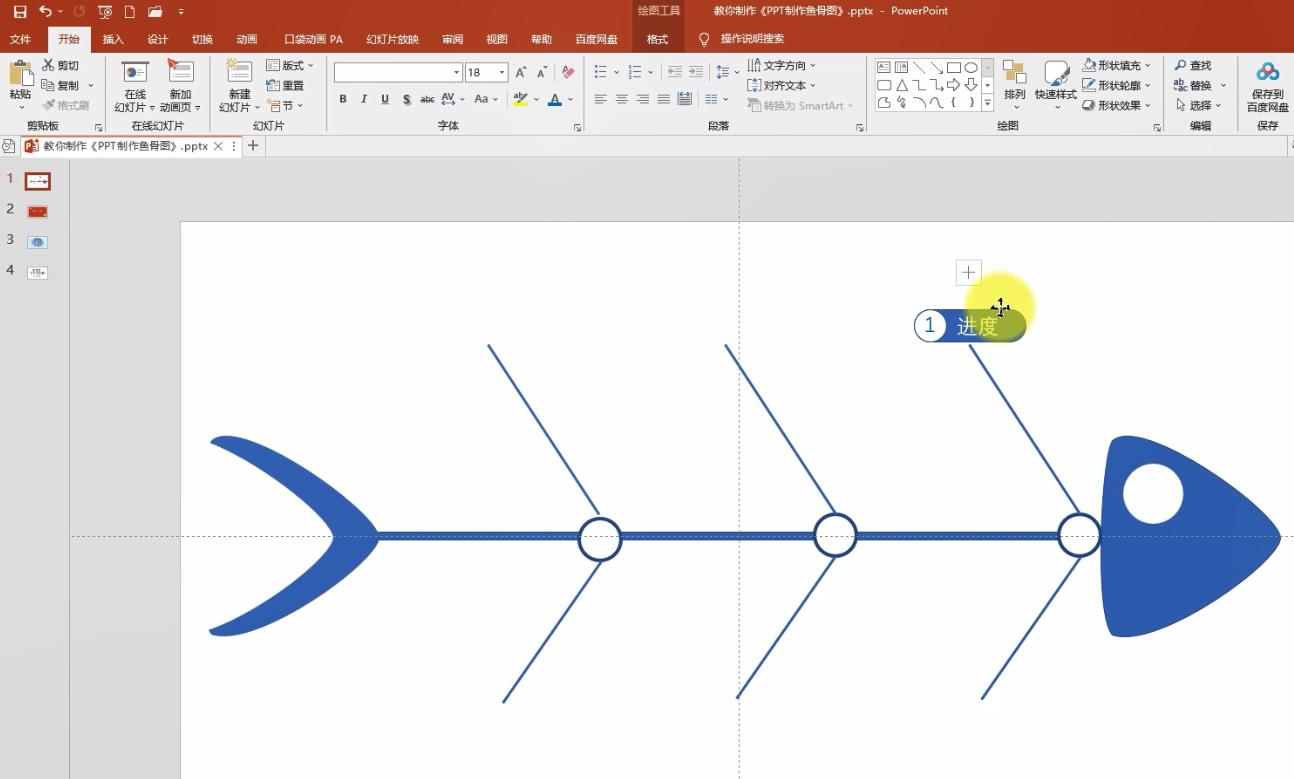Align text to the left

(x=601, y=99)
